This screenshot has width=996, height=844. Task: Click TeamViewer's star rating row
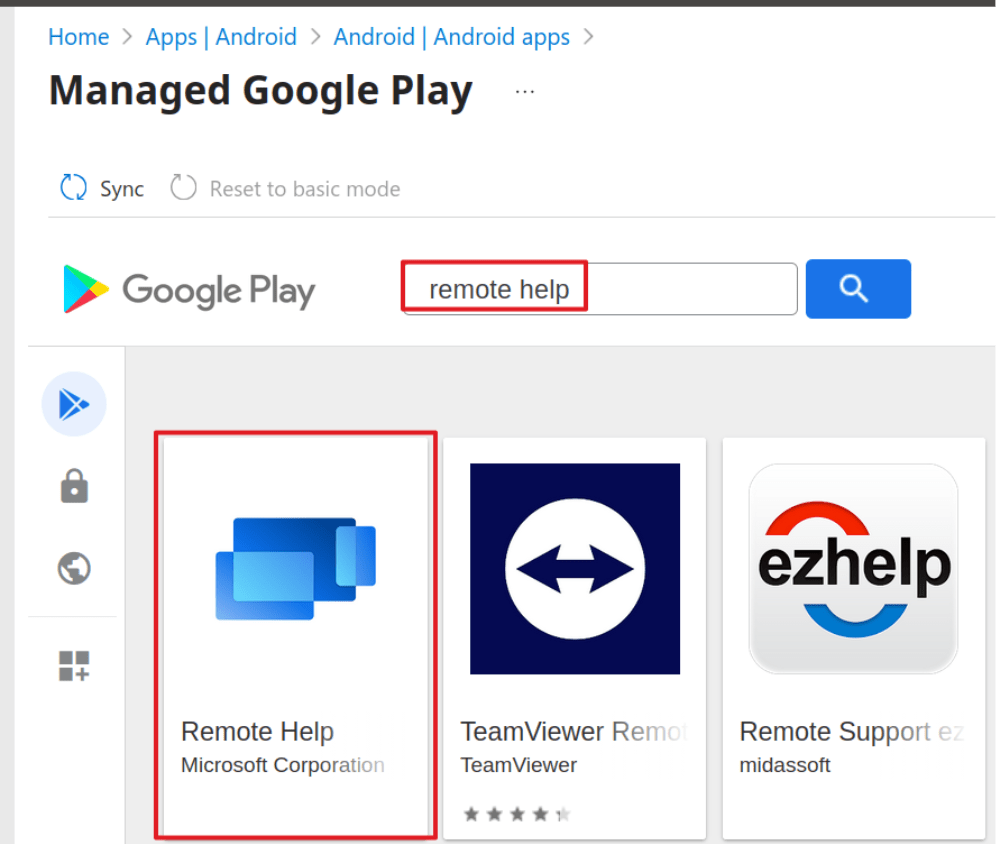517,813
